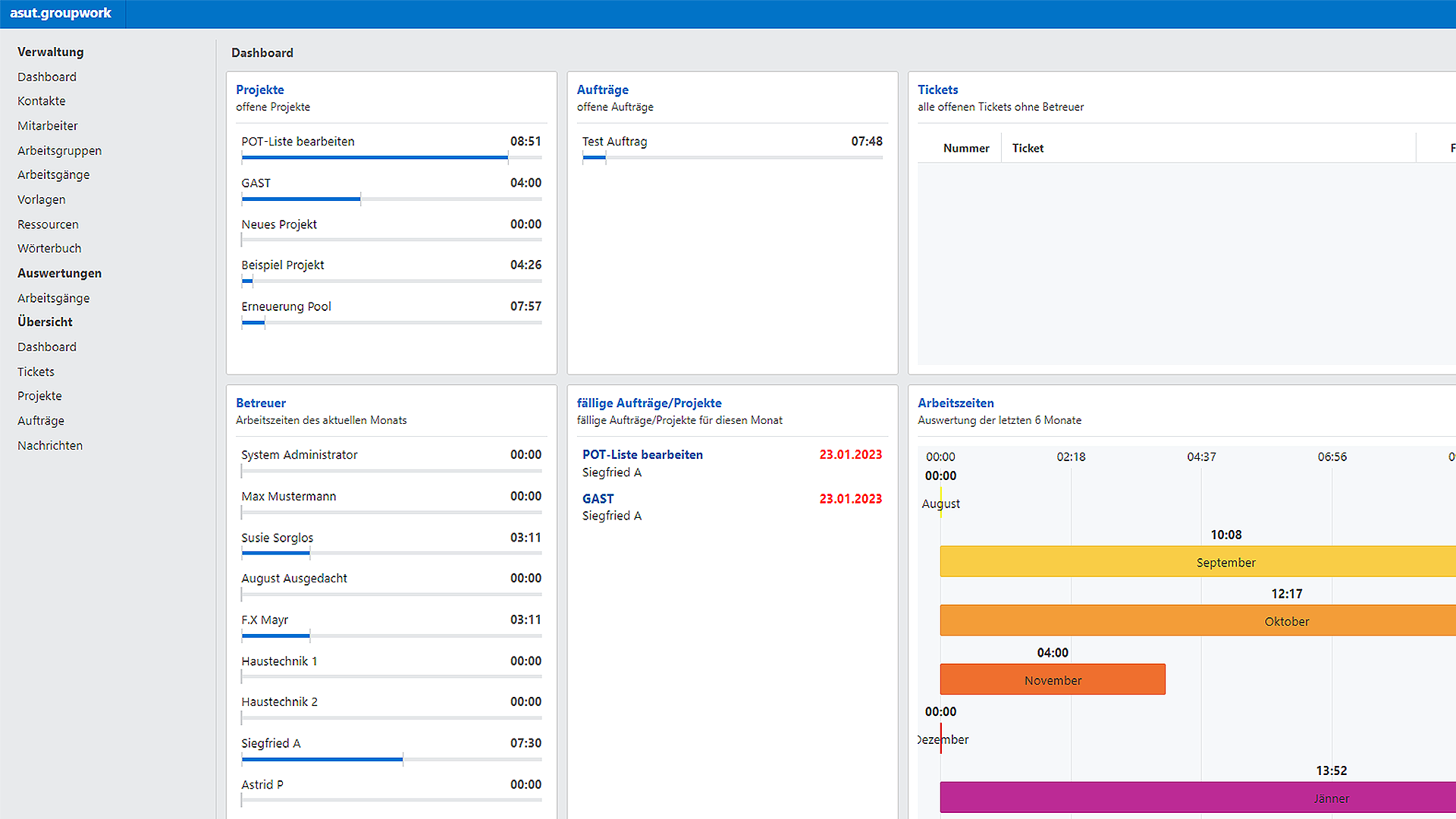Click the Tickets panel heading link
The height and width of the screenshot is (819, 1456).
937,89
